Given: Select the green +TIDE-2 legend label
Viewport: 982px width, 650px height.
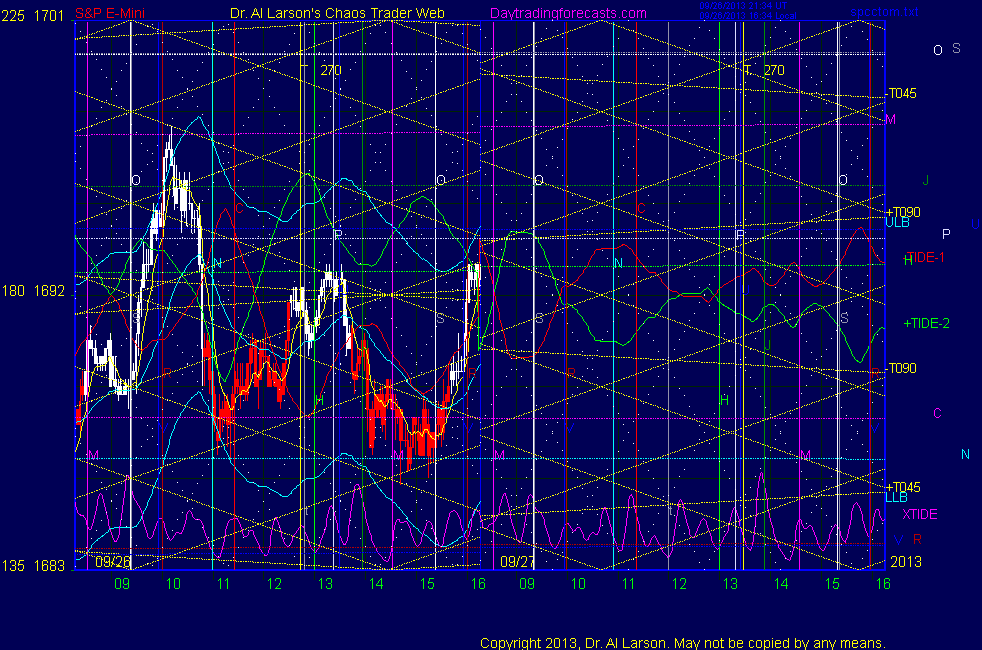Looking at the screenshot, I should (927, 323).
